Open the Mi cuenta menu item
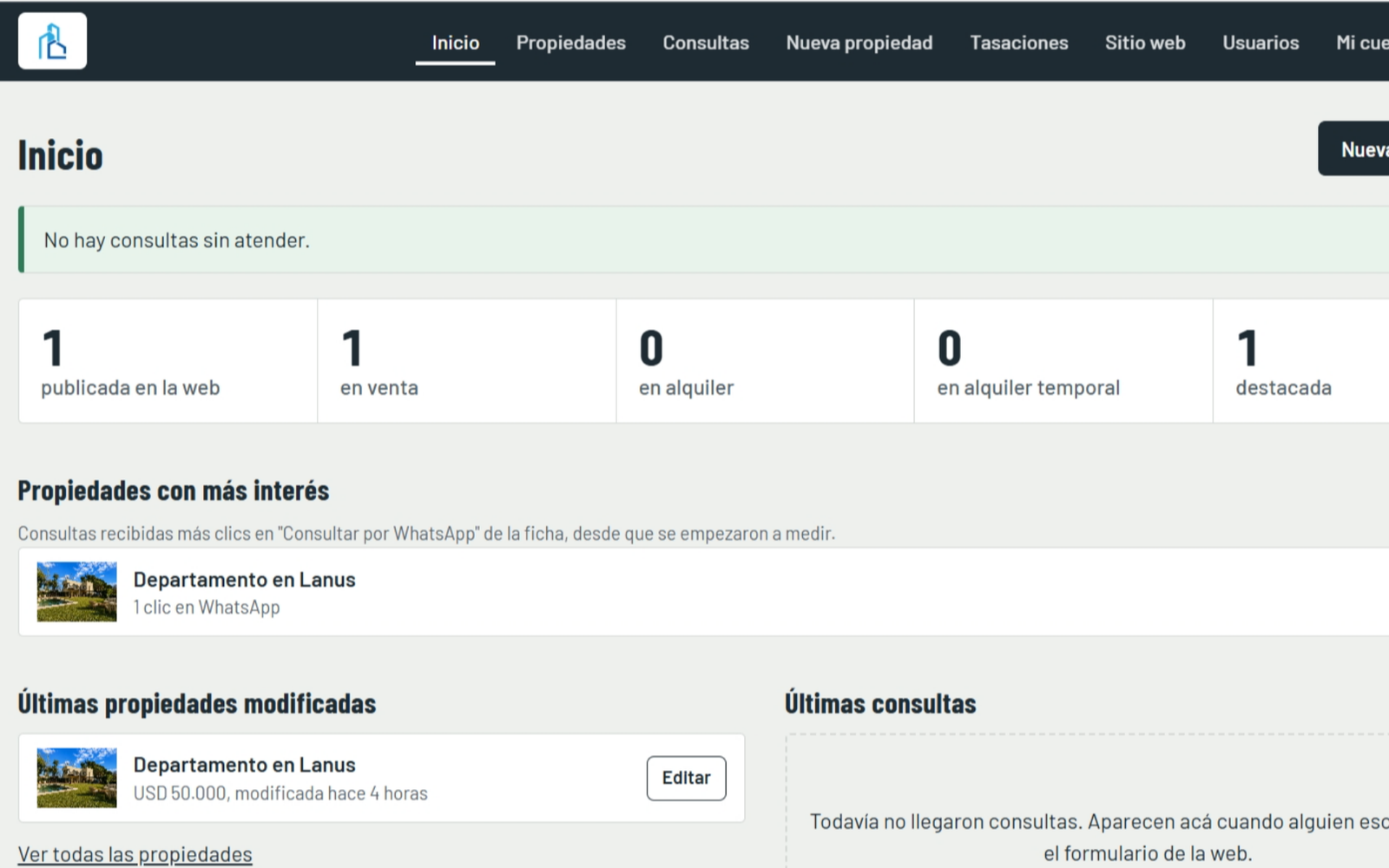This screenshot has width=1389, height=868. click(1362, 43)
